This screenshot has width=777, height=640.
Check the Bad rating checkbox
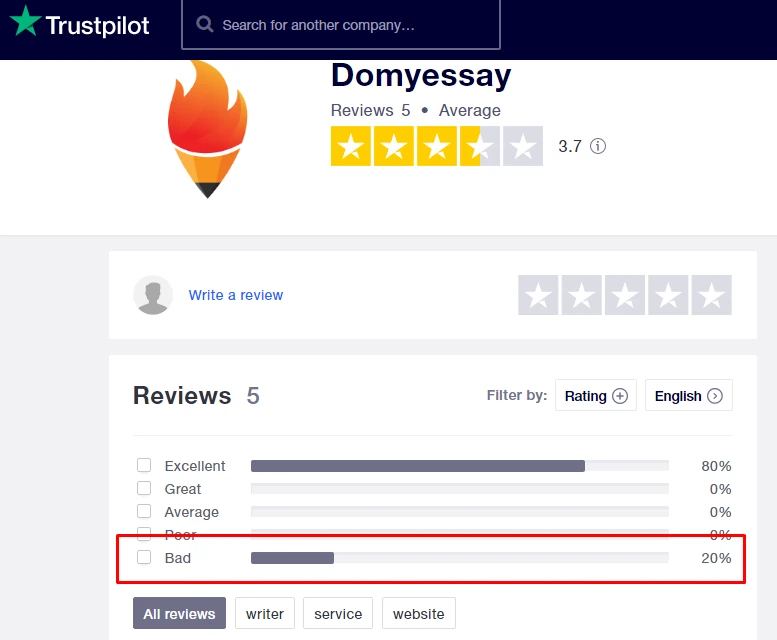click(x=144, y=557)
